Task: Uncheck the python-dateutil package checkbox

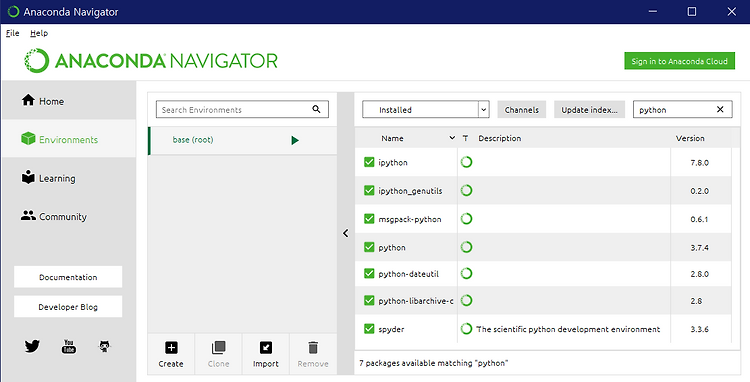Action: click(x=369, y=273)
